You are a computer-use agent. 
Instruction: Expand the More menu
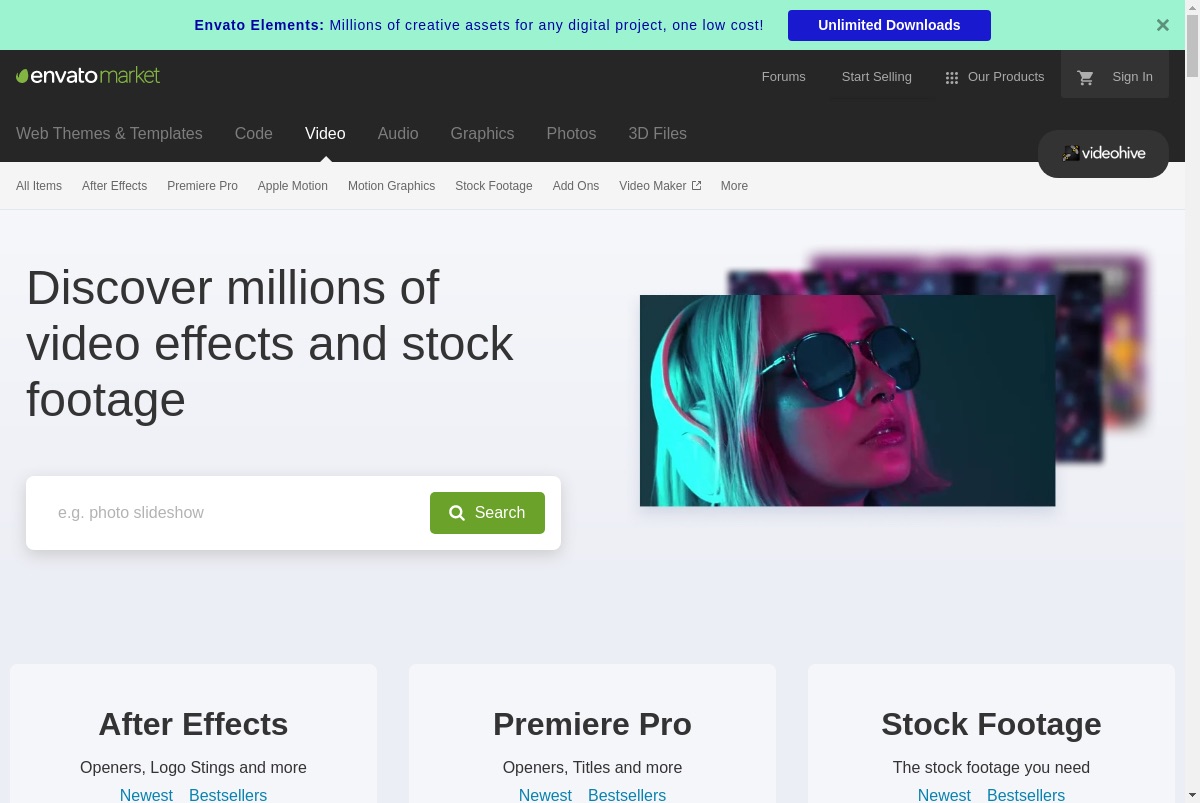[734, 186]
